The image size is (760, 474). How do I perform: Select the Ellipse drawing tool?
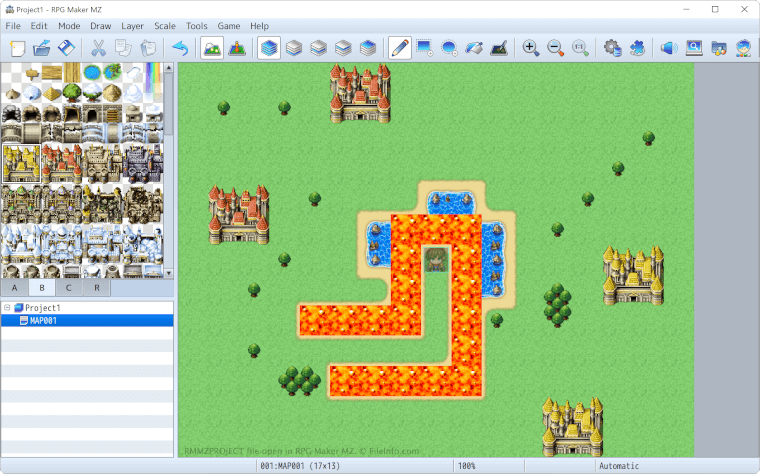pos(449,47)
